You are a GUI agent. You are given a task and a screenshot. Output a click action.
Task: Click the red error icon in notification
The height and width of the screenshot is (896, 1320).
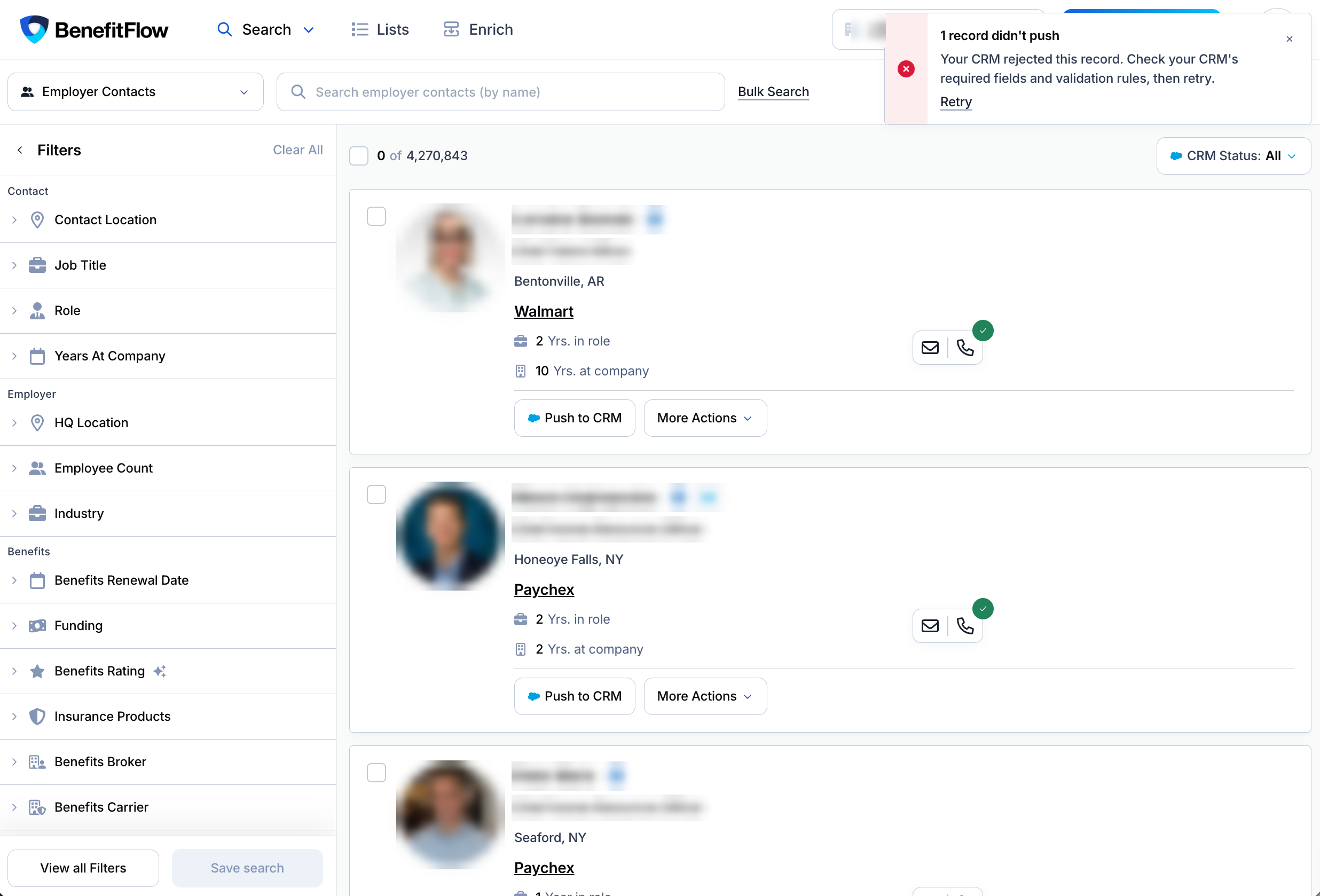click(906, 69)
